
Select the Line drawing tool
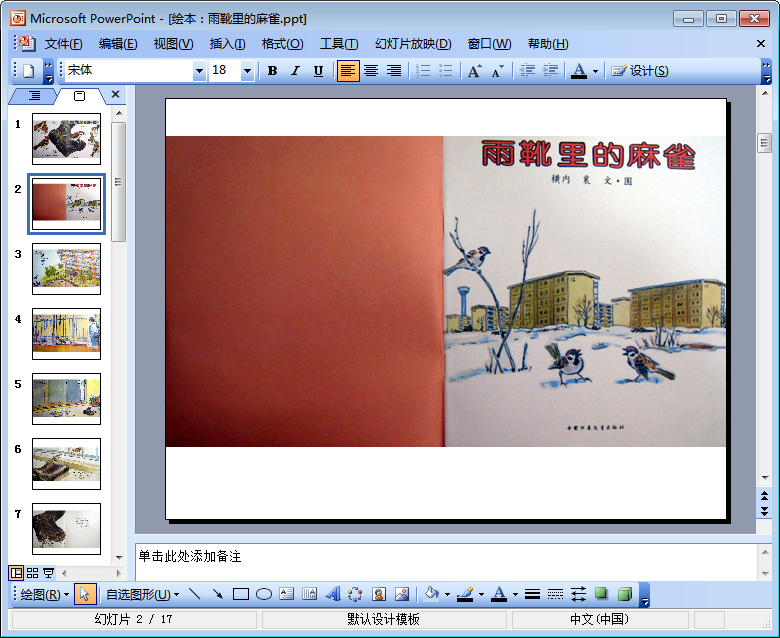195,594
